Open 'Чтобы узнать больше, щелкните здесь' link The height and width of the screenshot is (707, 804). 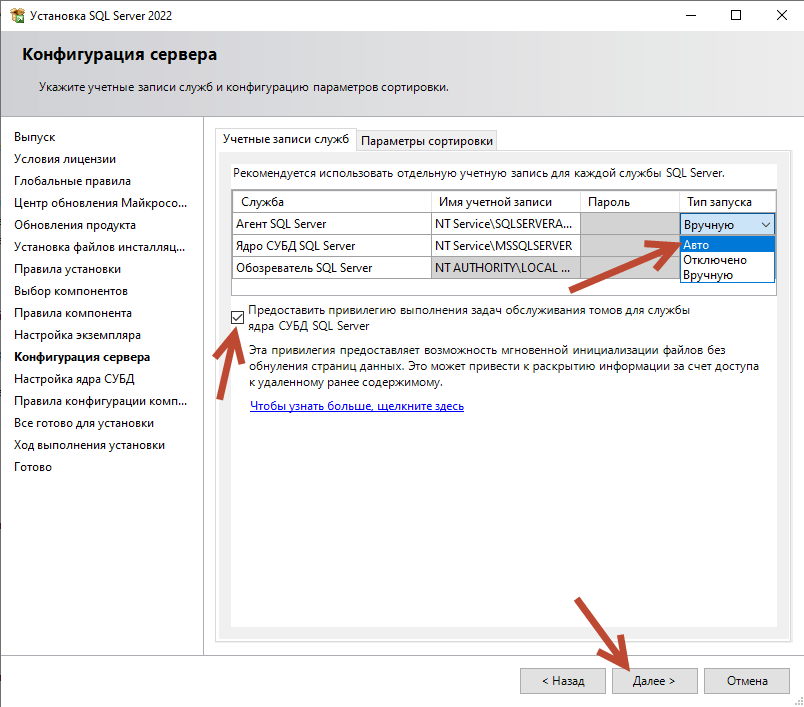pos(356,406)
